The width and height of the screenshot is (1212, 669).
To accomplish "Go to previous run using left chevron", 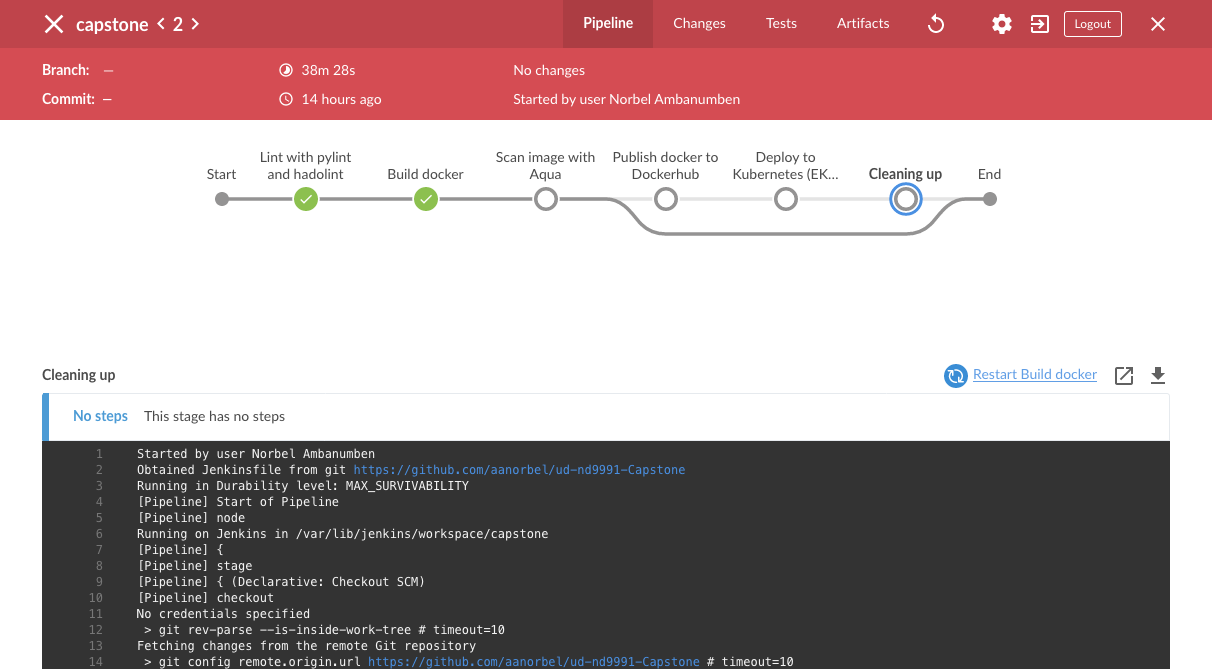I will click(x=161, y=24).
